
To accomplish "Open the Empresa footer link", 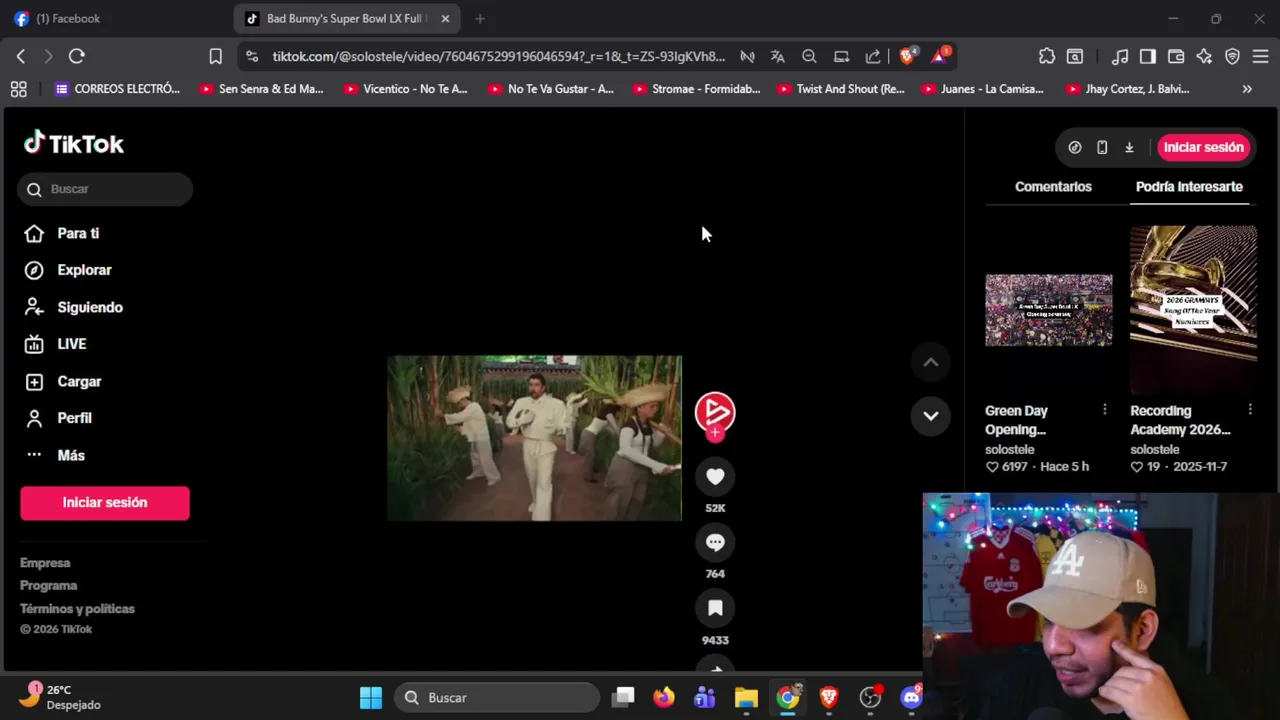I will point(45,563).
